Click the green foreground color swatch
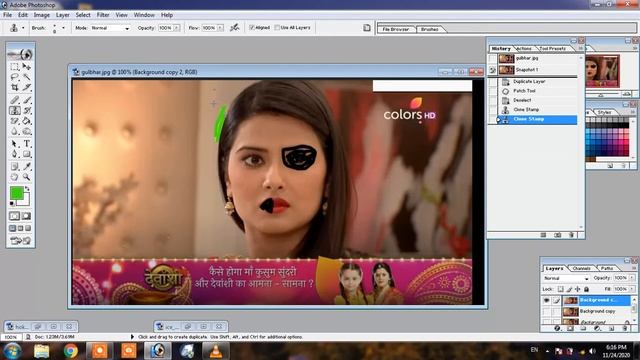Image resolution: width=640 pixels, height=360 pixels. point(17,193)
